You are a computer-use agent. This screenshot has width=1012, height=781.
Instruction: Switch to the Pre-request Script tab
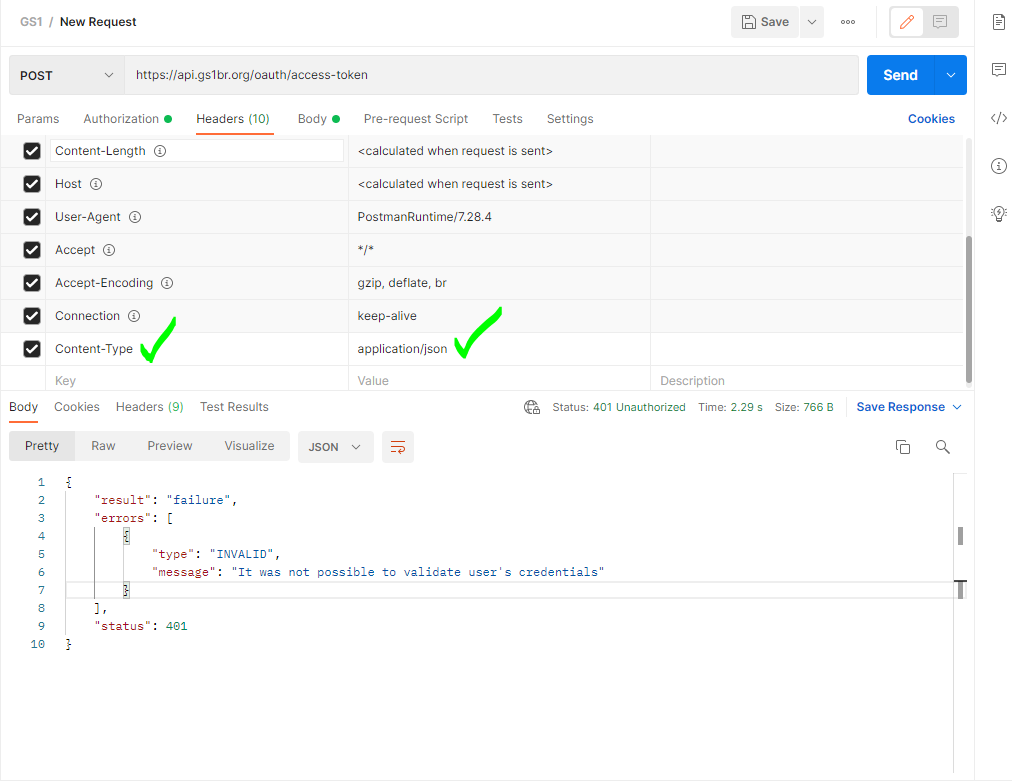pos(416,118)
